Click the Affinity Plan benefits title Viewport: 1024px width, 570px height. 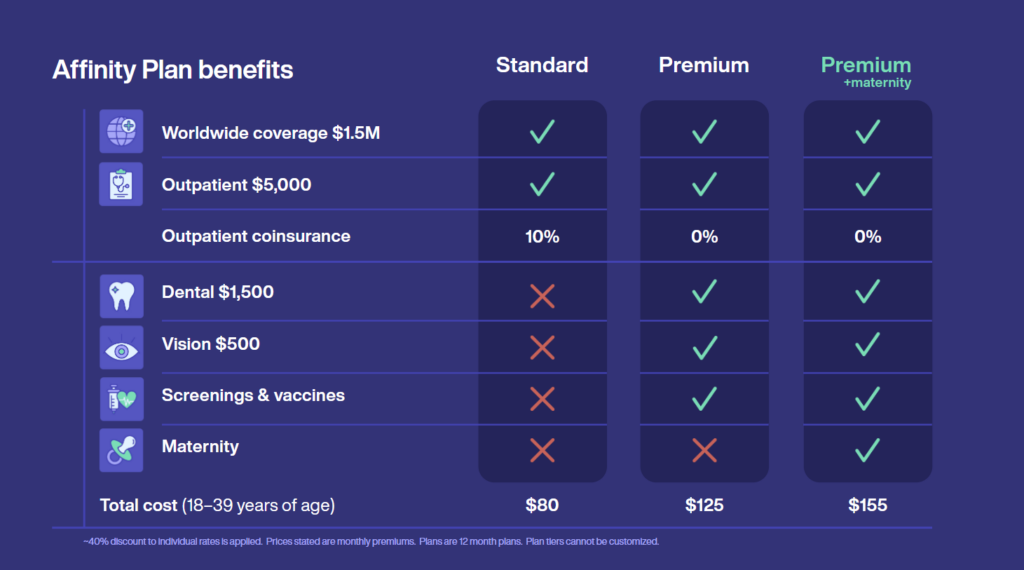[x=172, y=70]
